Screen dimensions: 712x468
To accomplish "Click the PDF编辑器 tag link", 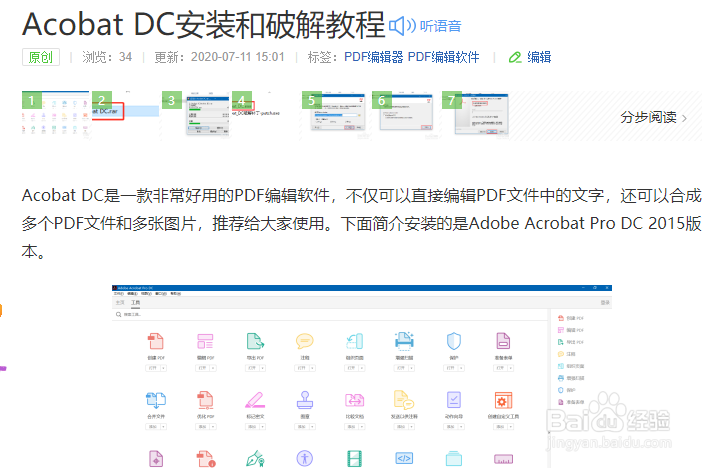I will point(373,57).
